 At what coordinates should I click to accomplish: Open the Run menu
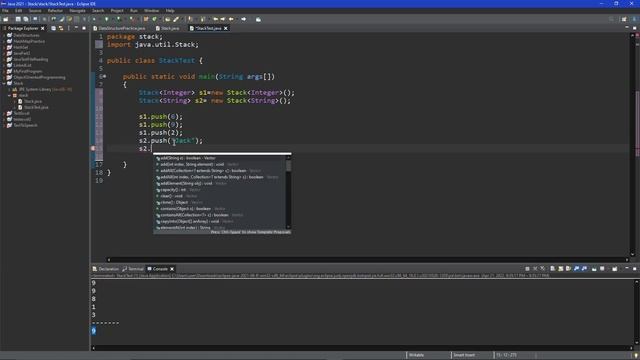134,11
